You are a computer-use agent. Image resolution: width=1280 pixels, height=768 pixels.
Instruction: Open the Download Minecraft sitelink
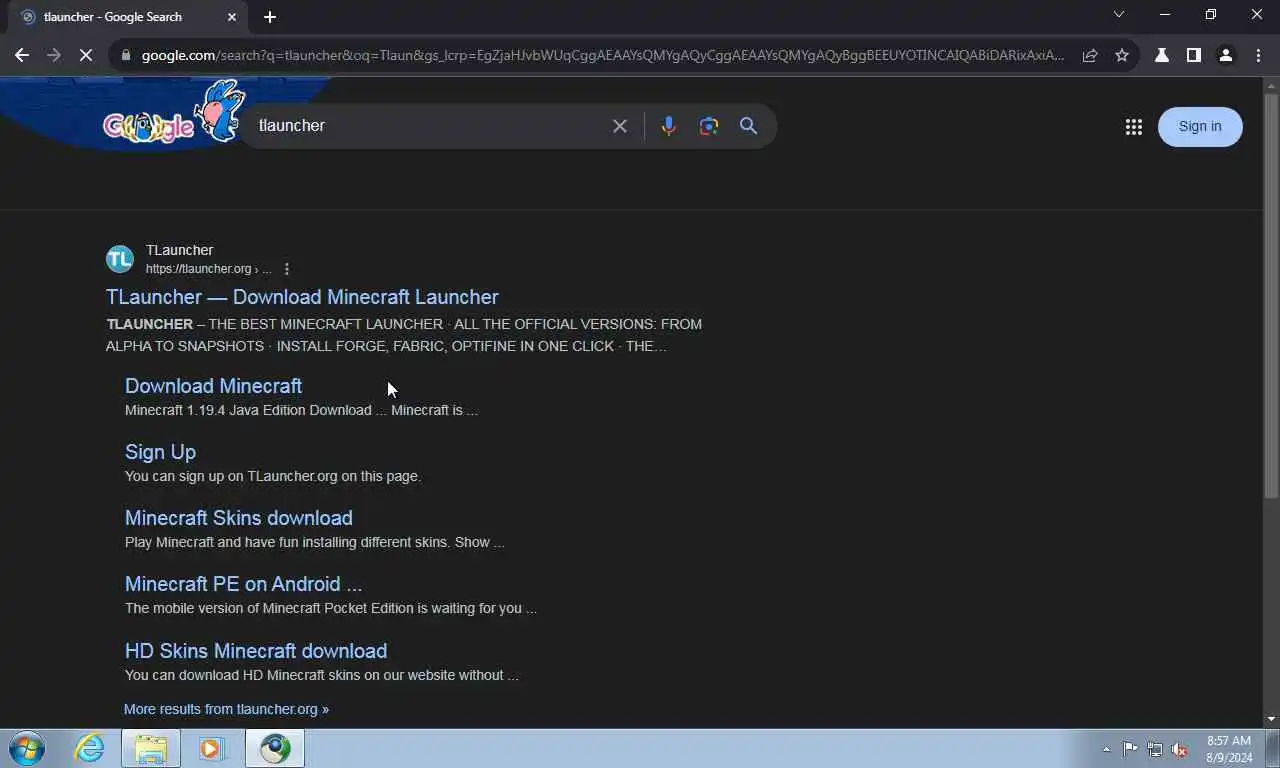click(x=213, y=386)
